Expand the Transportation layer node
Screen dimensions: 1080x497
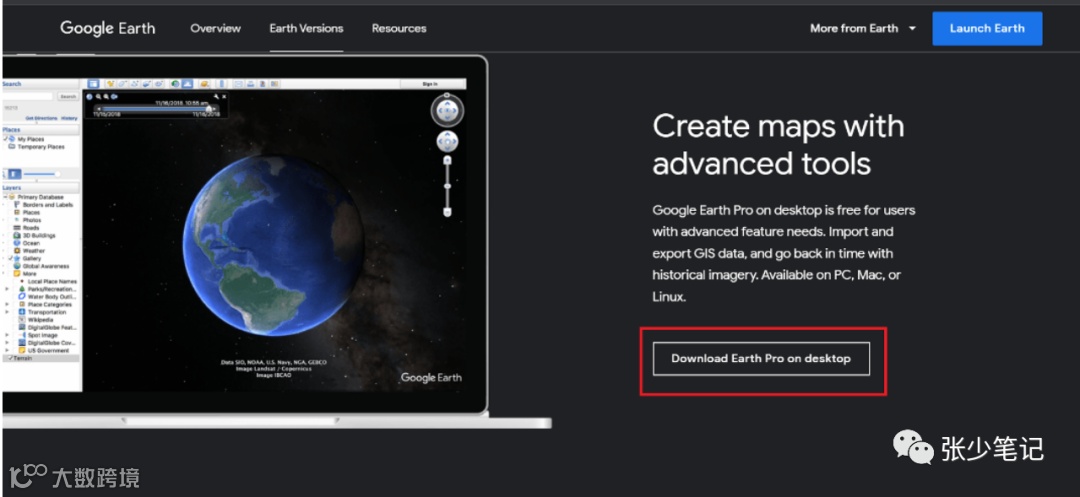[7, 312]
